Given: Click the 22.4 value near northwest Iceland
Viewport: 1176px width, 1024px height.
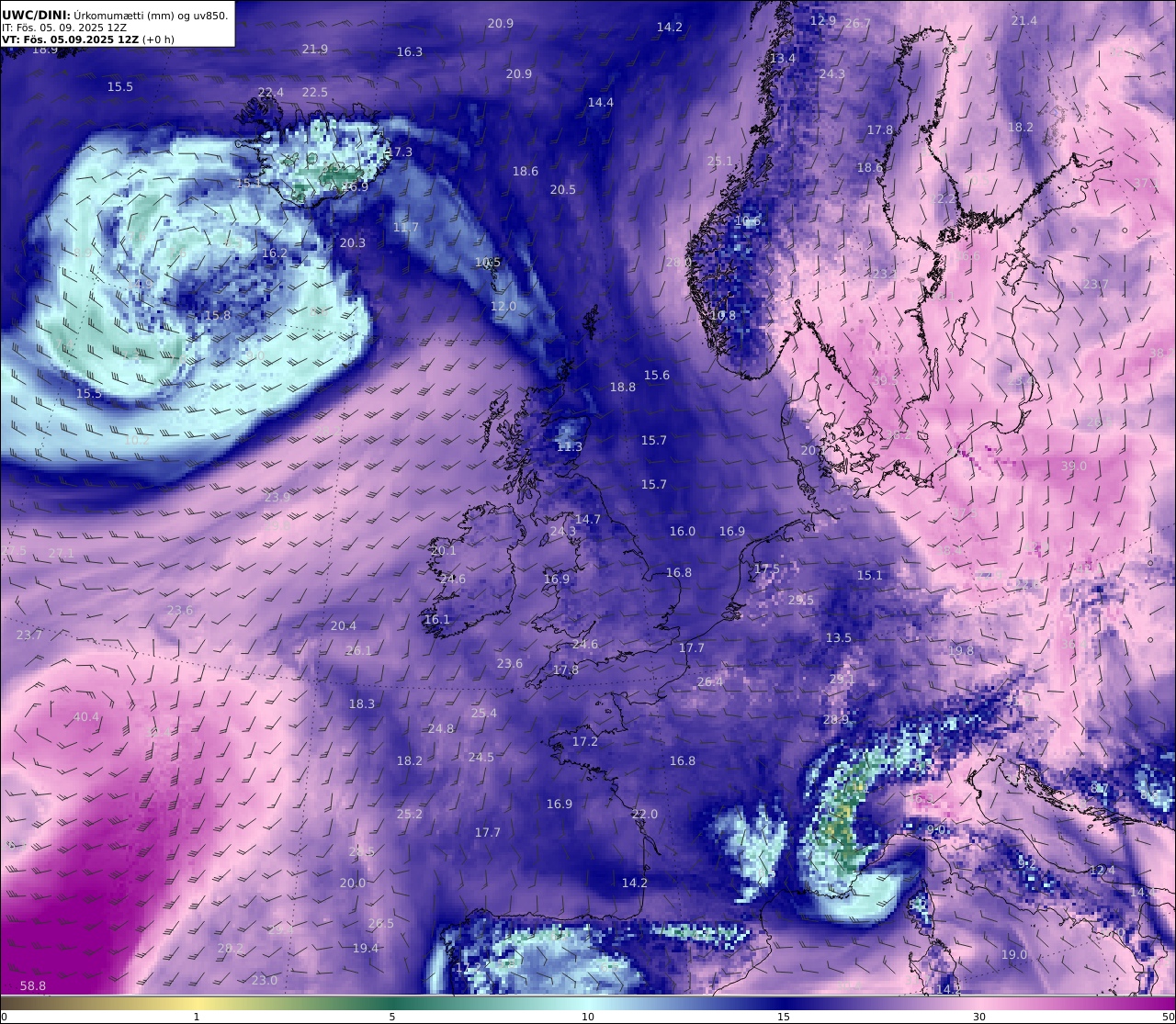Looking at the screenshot, I should pyautogui.click(x=271, y=92).
